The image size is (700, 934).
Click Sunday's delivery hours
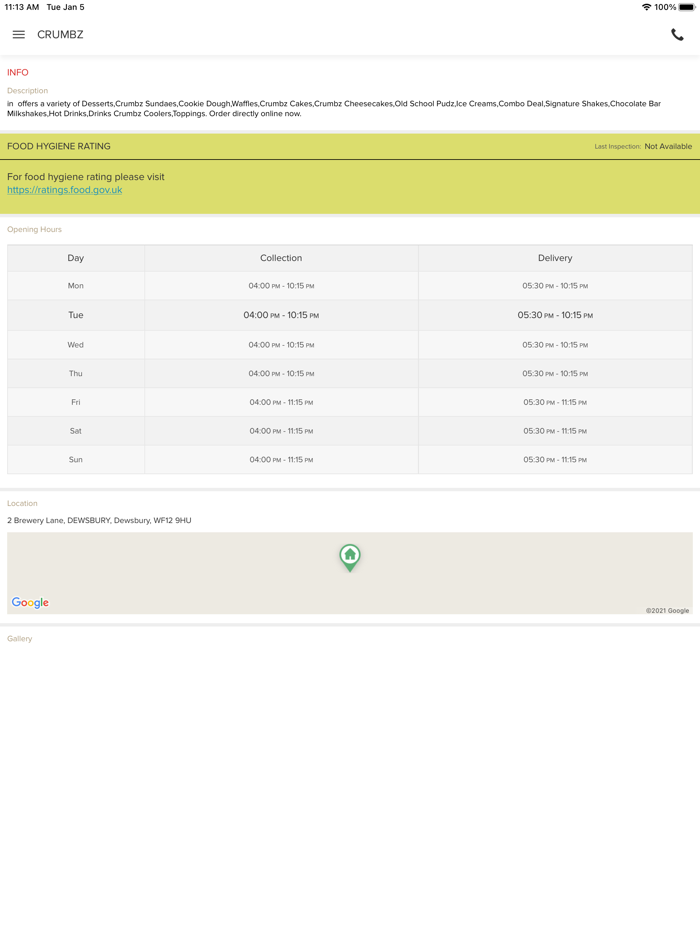click(555, 459)
